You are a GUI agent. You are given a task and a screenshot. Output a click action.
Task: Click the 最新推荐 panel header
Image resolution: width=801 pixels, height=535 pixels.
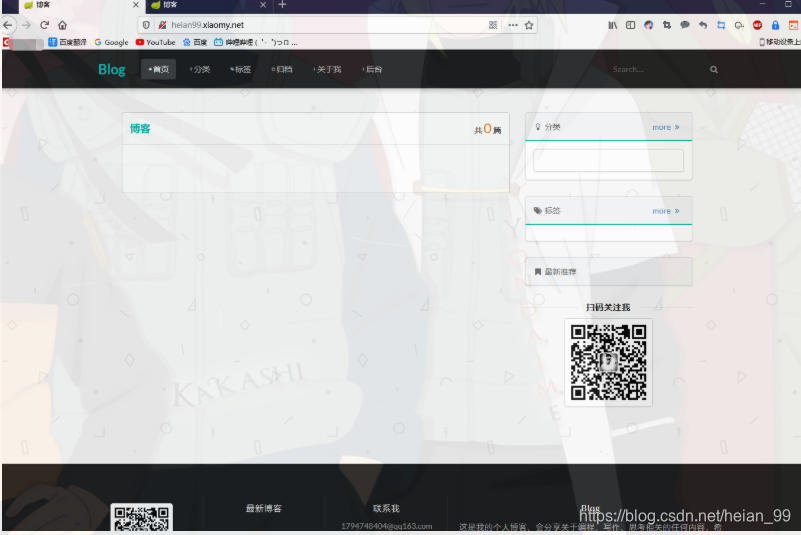[x=608, y=271]
